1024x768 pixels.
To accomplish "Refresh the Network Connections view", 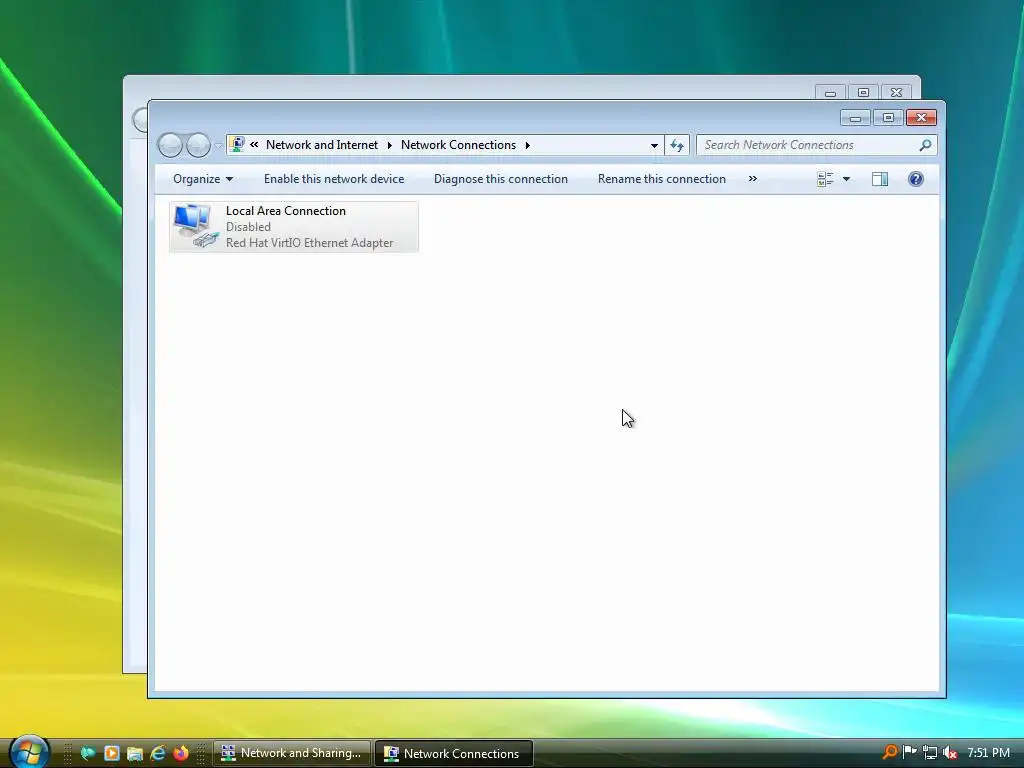I will (x=677, y=145).
